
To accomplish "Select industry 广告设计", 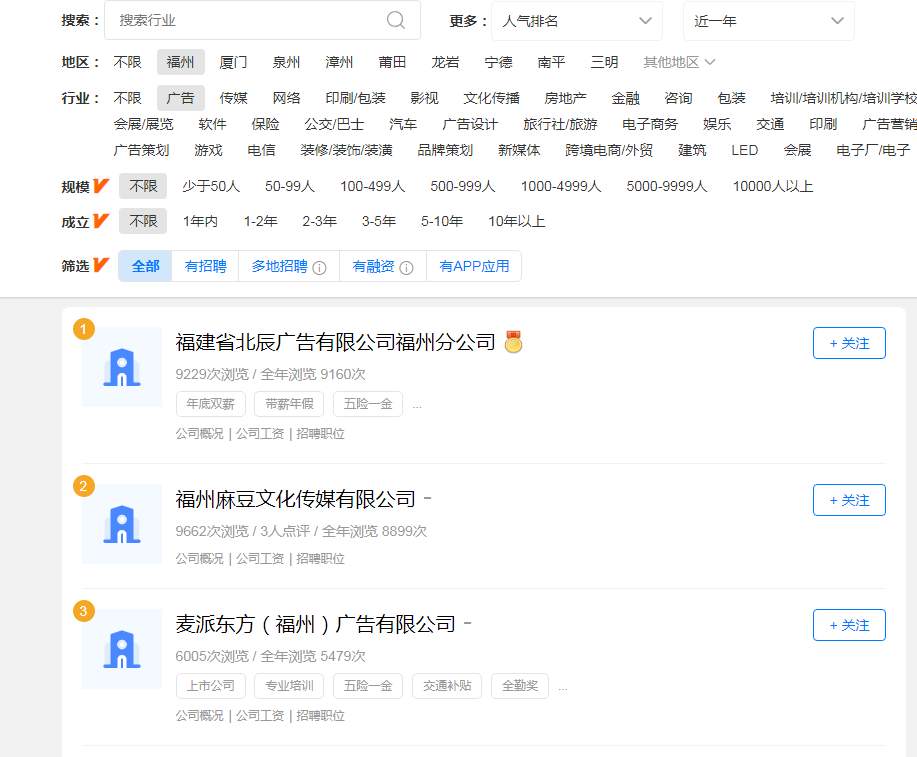I will 470,124.
